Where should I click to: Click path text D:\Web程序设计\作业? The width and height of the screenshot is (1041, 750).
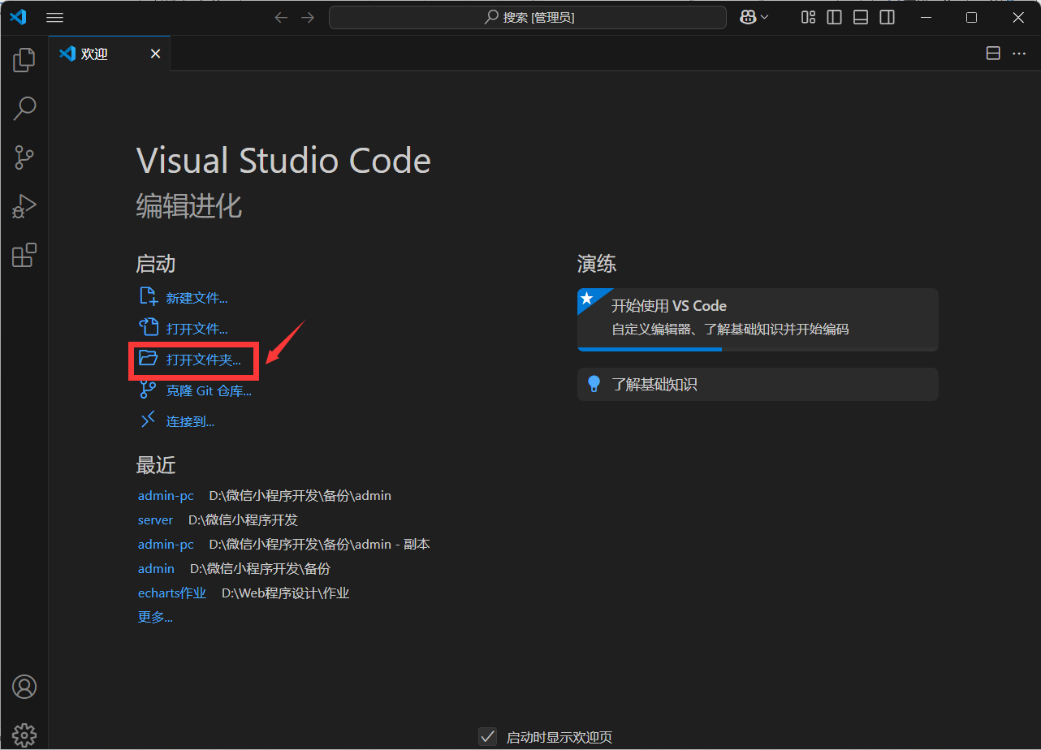point(285,593)
